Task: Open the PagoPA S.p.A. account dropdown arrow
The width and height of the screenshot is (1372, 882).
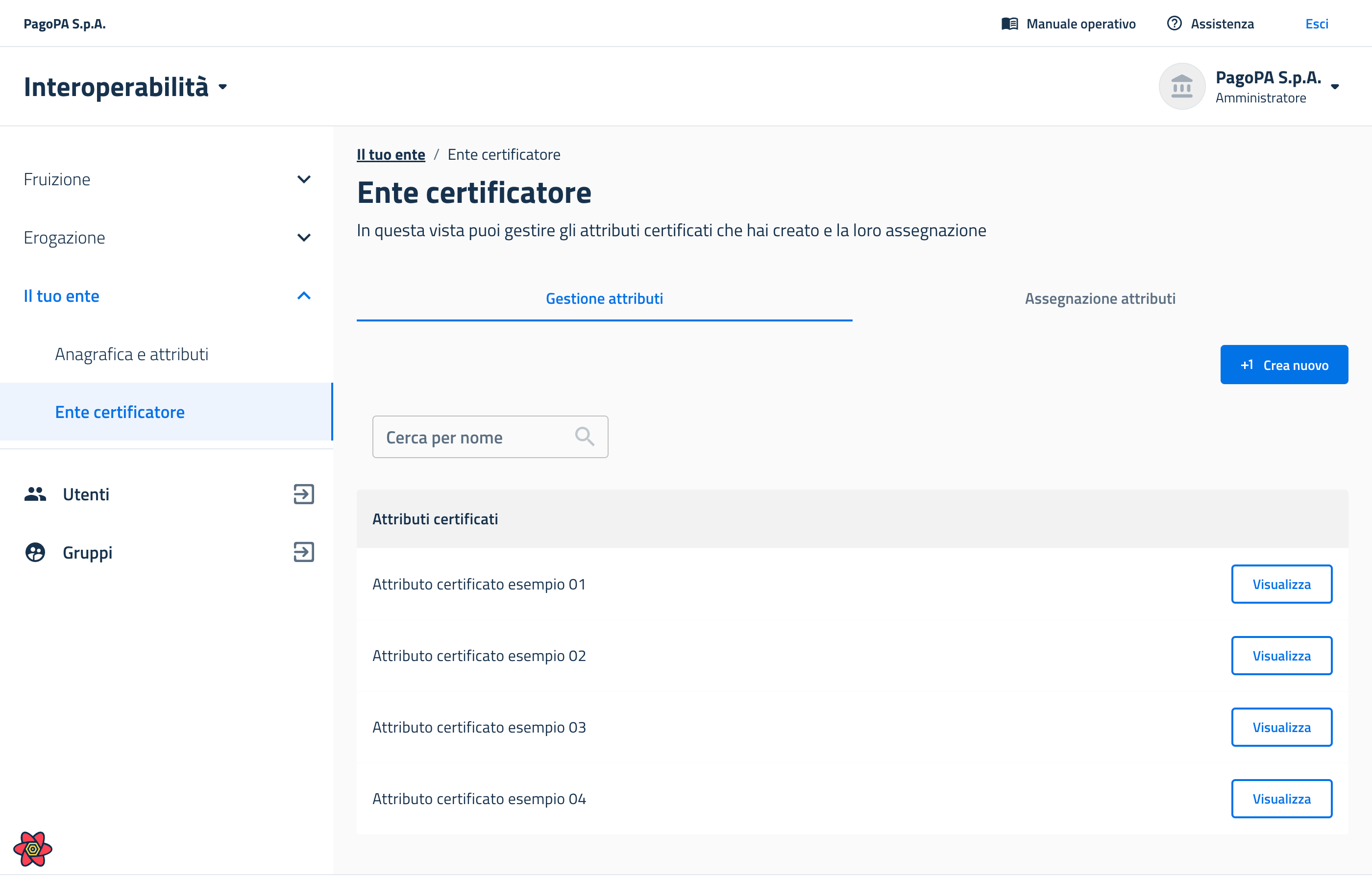Action: [1335, 87]
